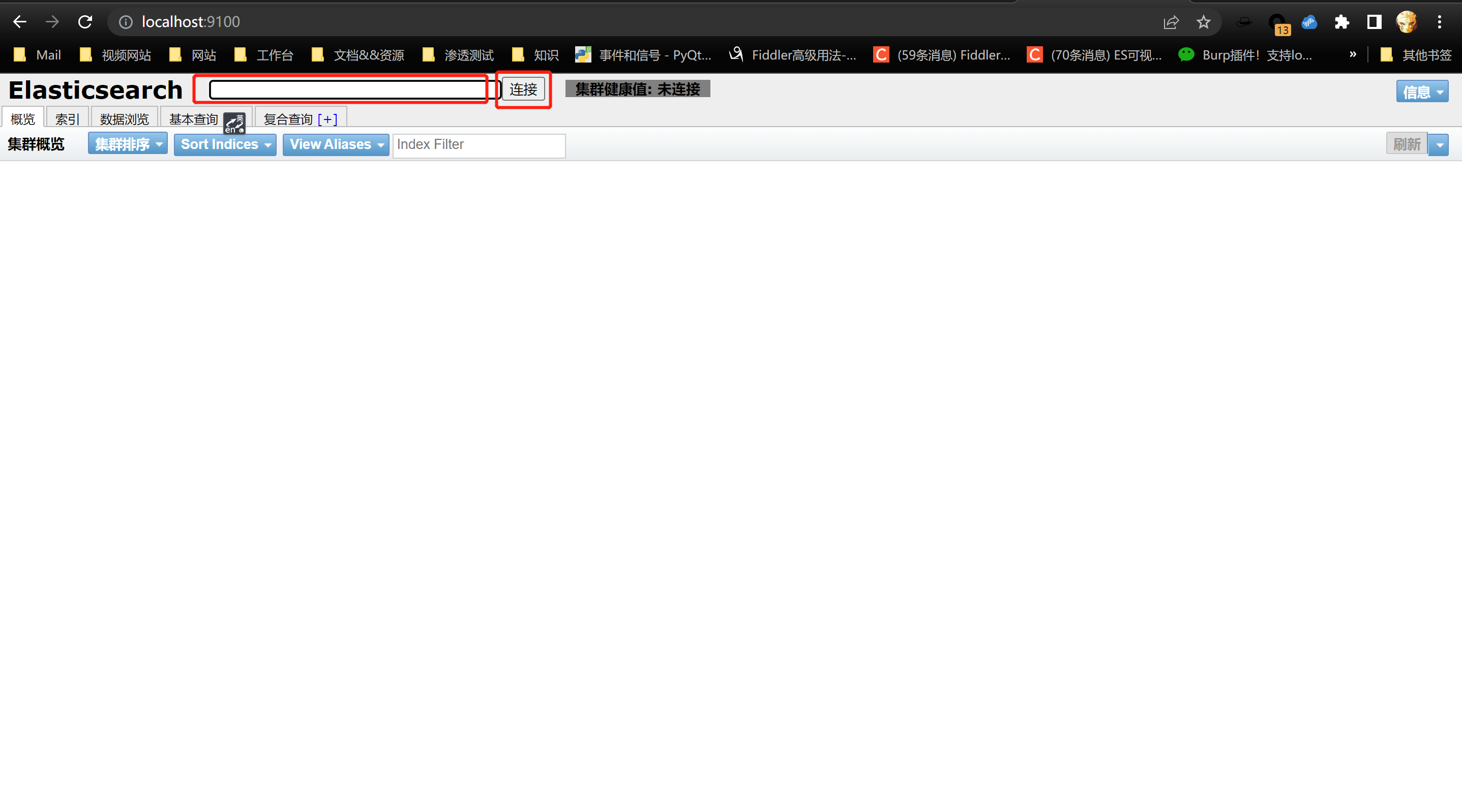This screenshot has height=812, width=1462.
Task: Switch to the 复合查询 tab
Action: [288, 118]
